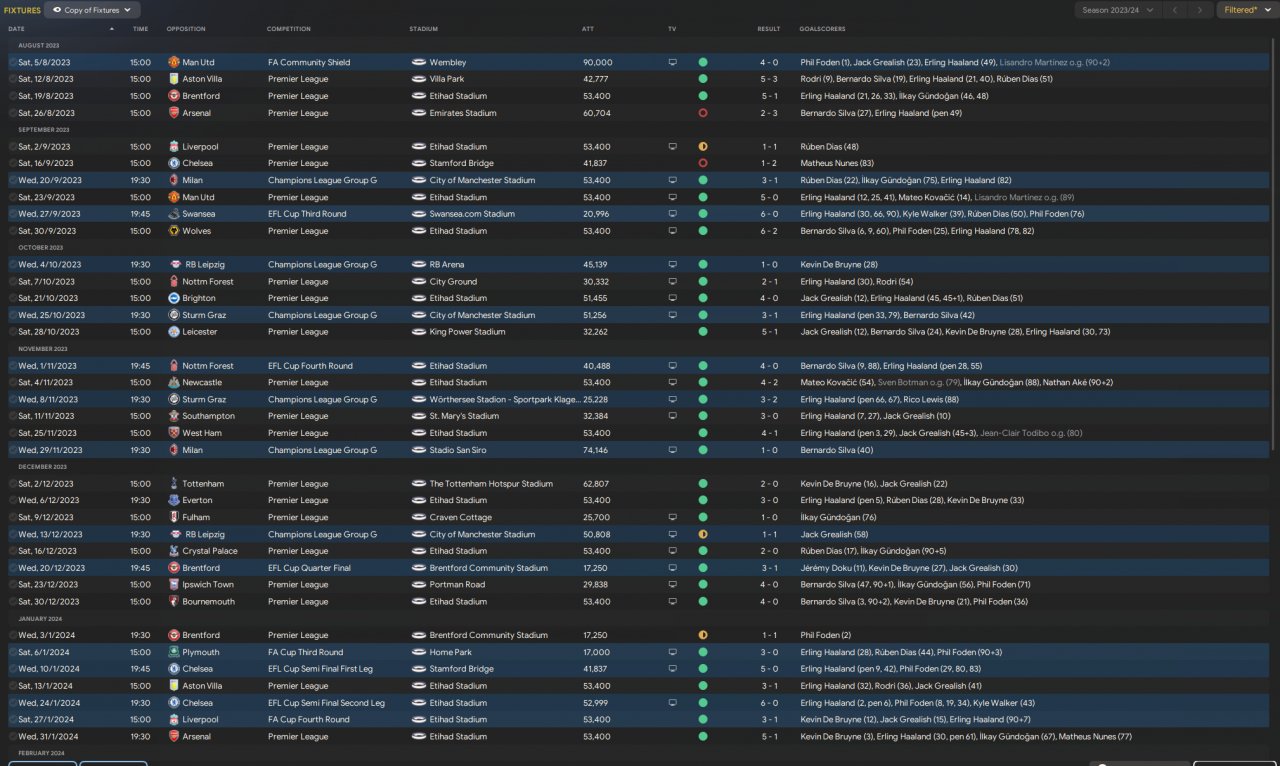Open the 1 - 2 result against Chelsea
The width and height of the screenshot is (1280, 766).
[769, 163]
